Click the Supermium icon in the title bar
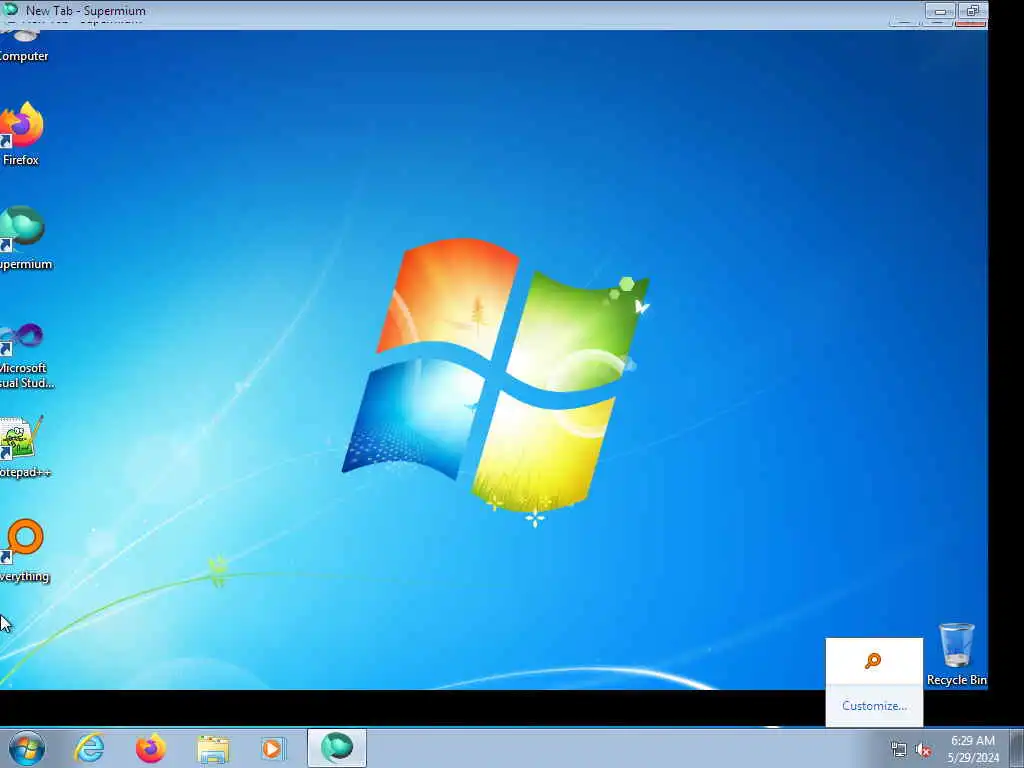This screenshot has width=1024, height=768. click(x=10, y=9)
